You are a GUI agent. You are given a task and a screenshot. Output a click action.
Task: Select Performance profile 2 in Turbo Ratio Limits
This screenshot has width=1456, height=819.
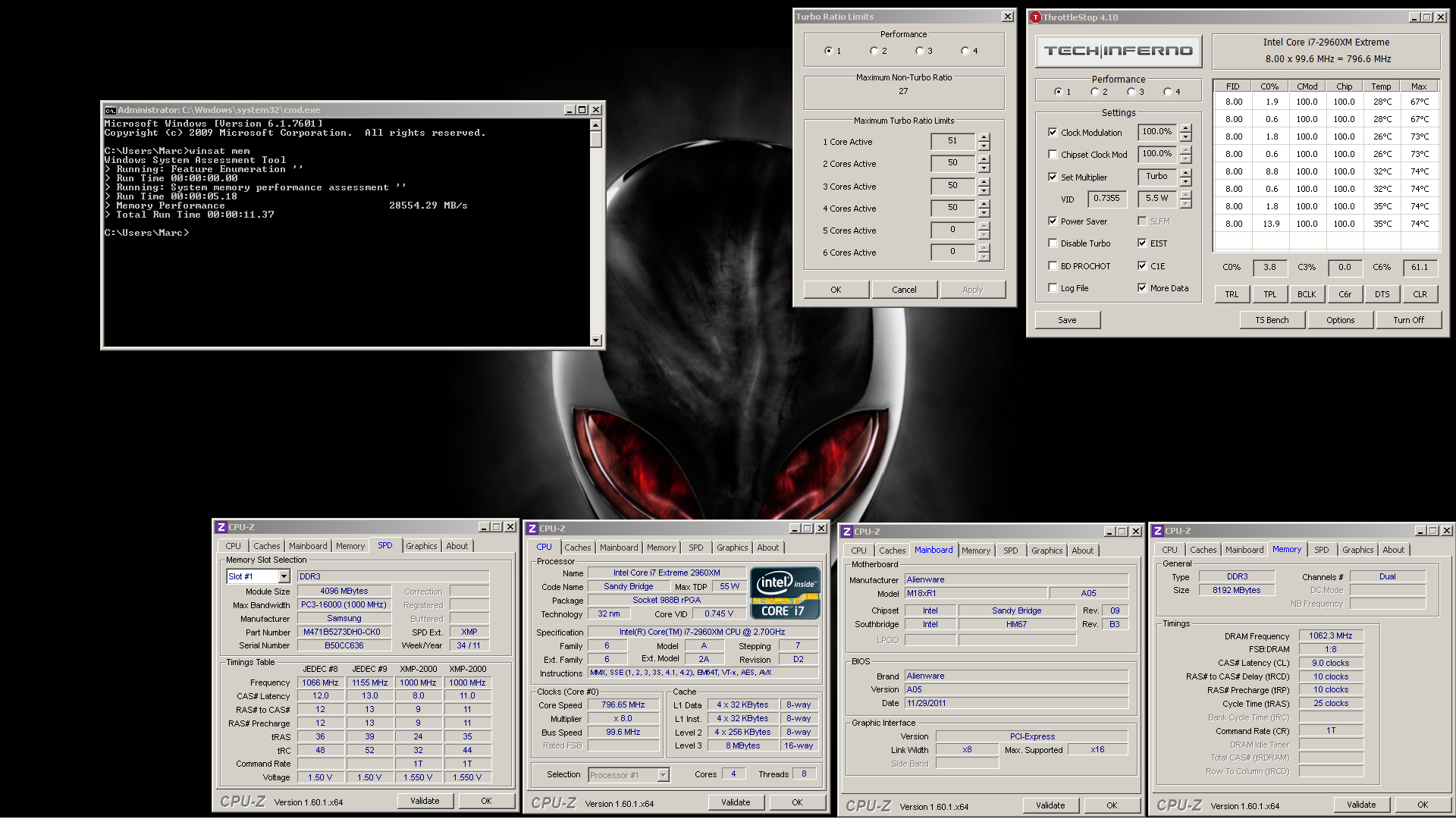click(x=874, y=51)
